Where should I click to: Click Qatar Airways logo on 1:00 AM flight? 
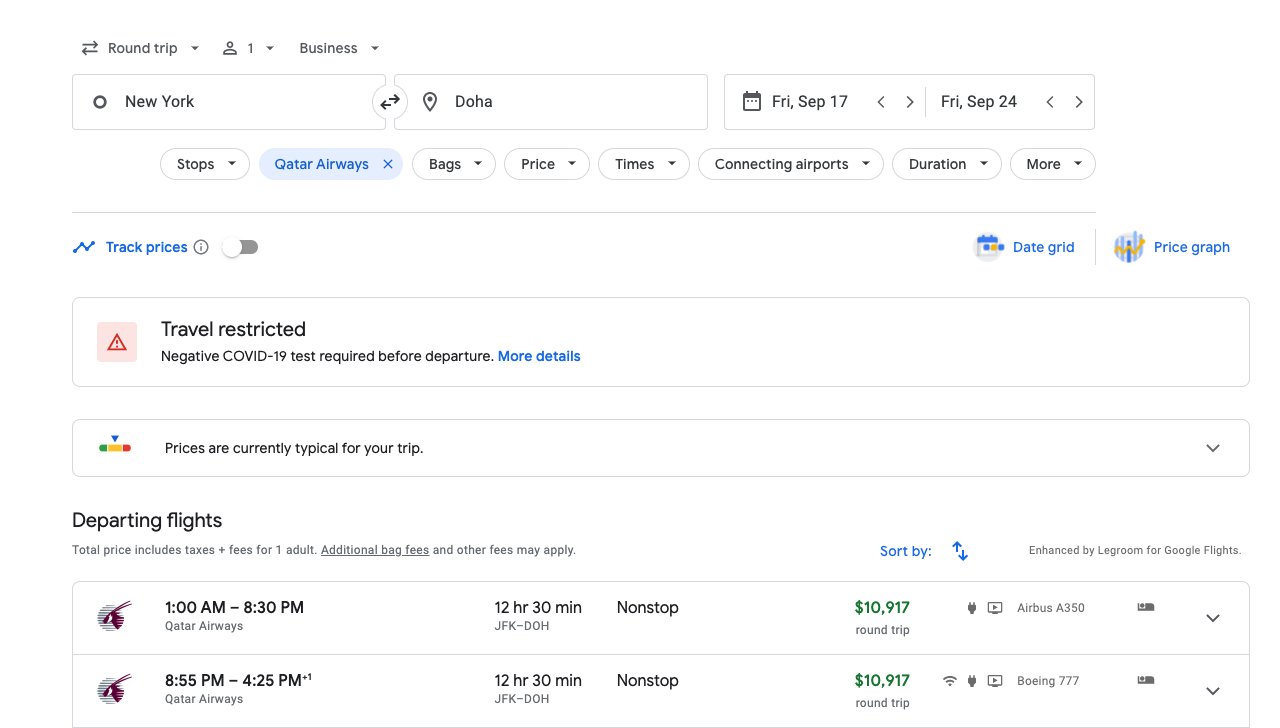click(114, 617)
